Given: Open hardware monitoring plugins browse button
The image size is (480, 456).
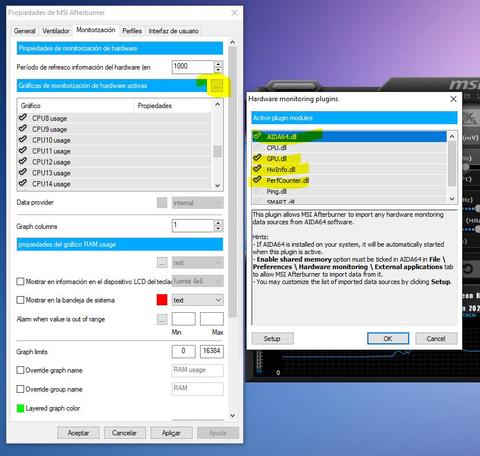Looking at the screenshot, I should [x=217, y=86].
